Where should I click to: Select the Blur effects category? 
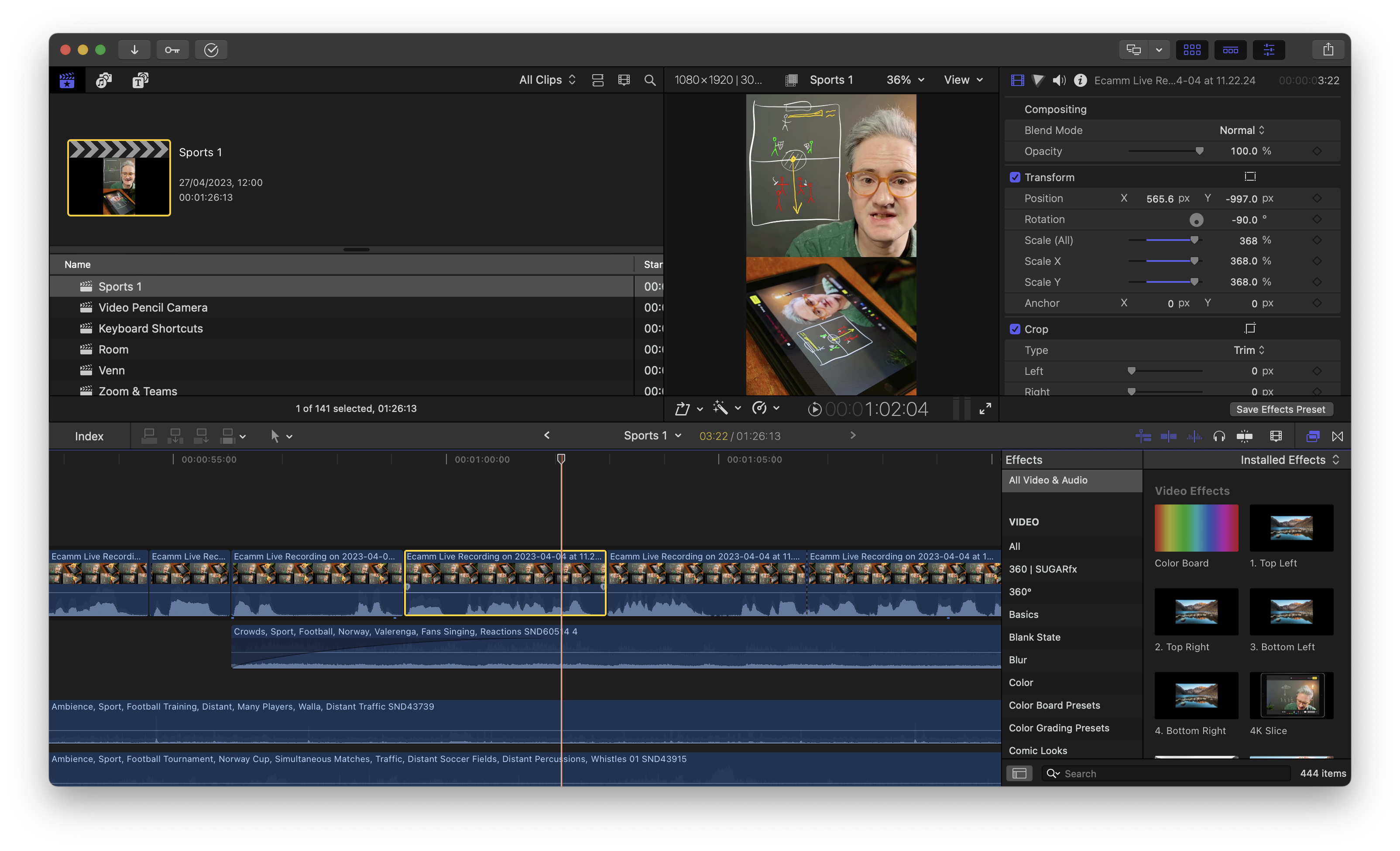click(x=1018, y=659)
